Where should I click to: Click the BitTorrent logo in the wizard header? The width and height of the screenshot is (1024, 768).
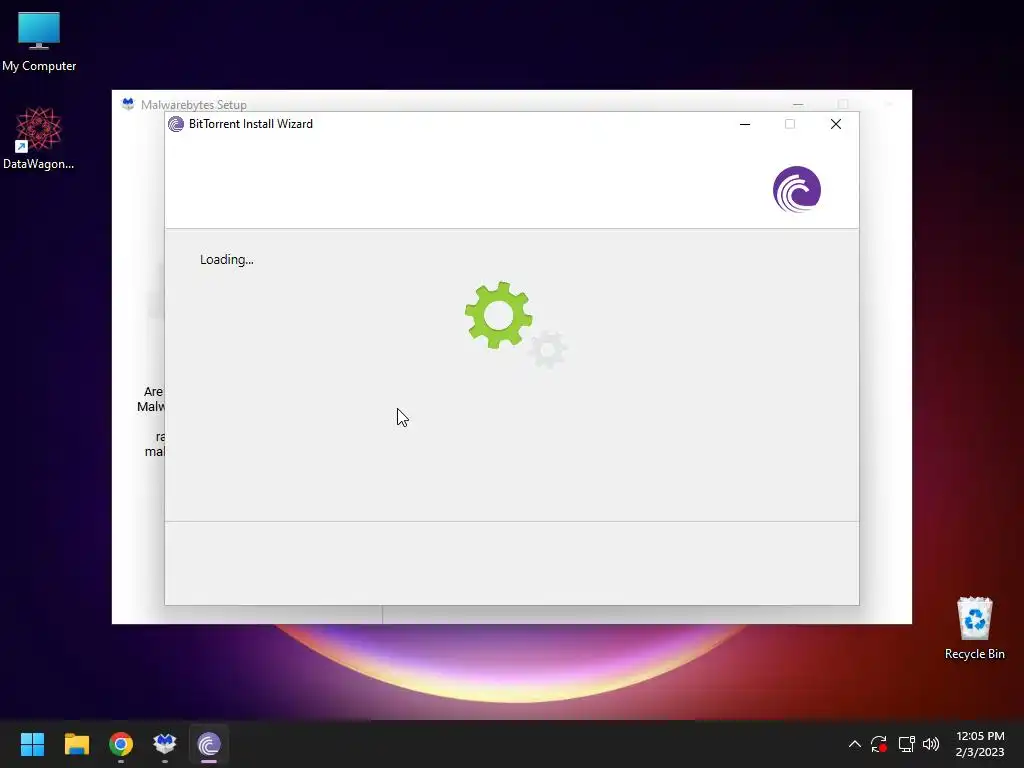click(x=797, y=189)
